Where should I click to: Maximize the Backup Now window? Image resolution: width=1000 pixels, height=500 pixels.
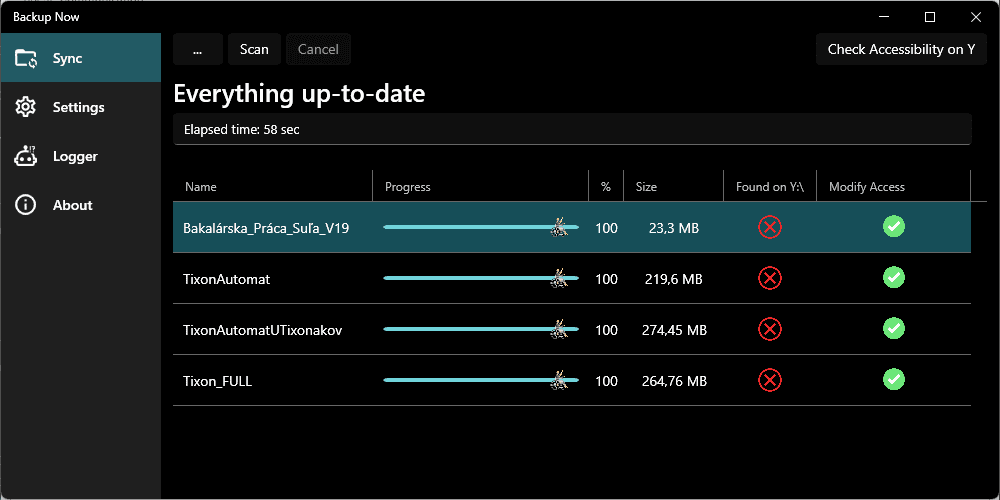point(930,17)
